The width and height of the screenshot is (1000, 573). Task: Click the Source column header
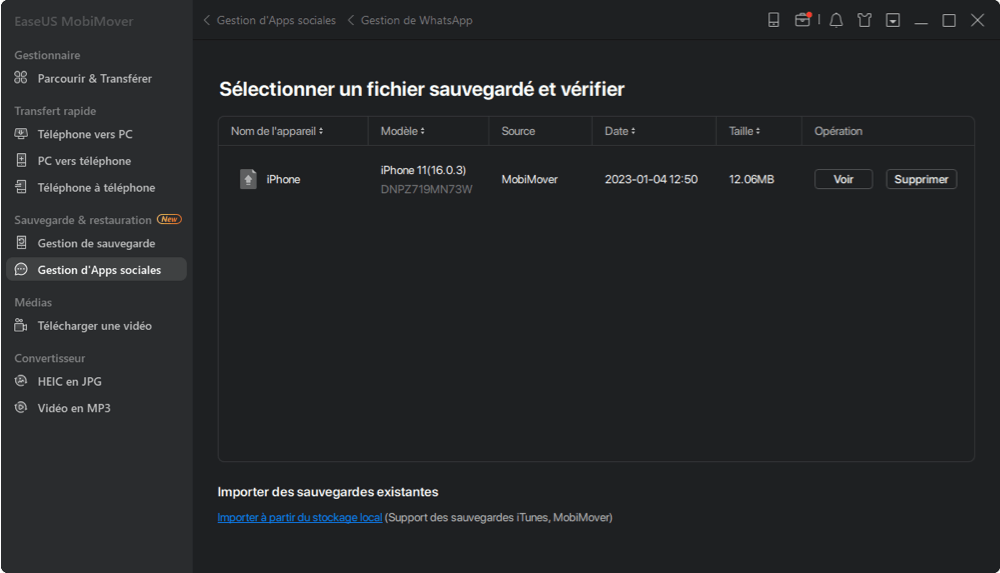coord(518,131)
